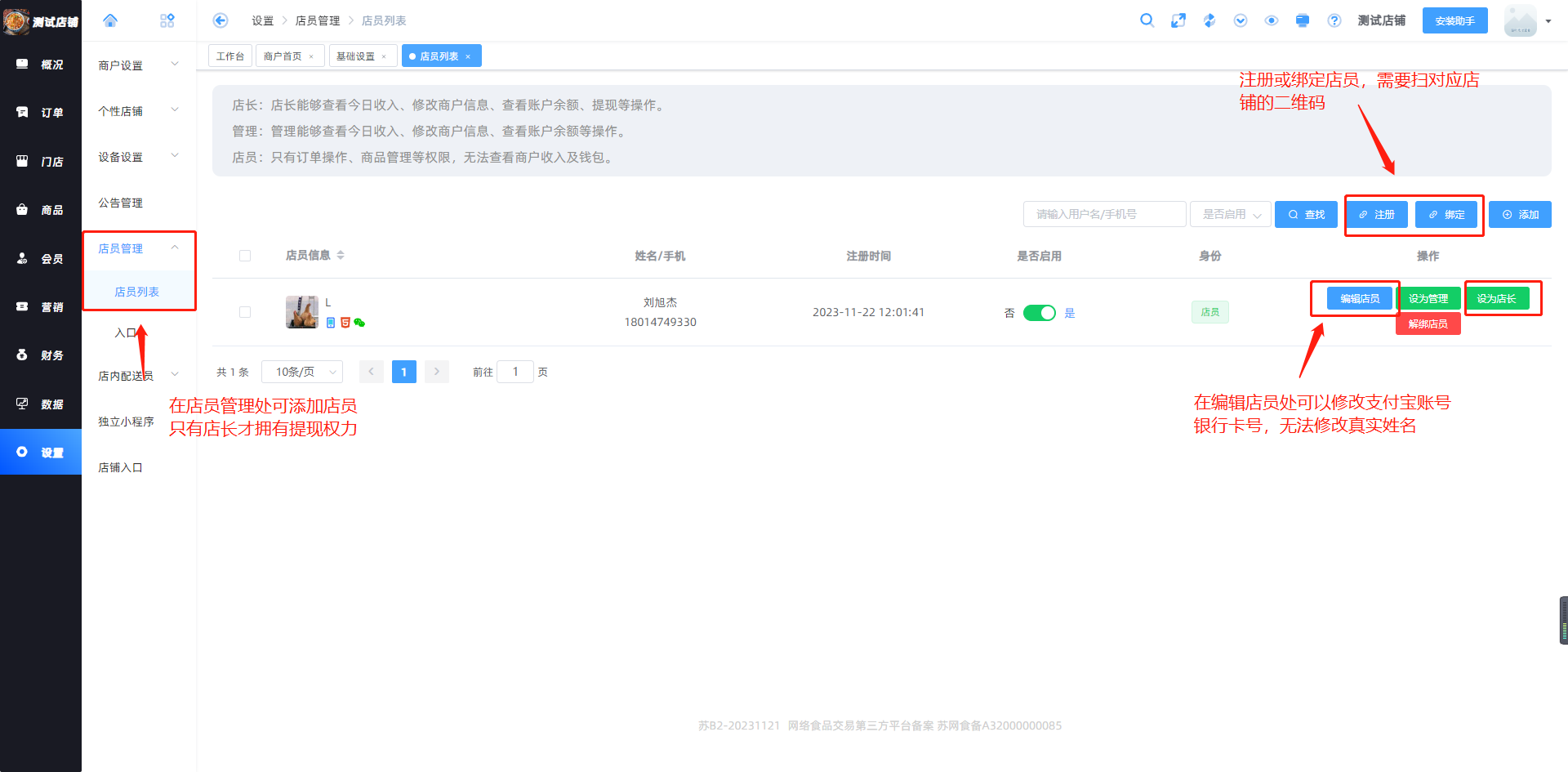Open the apps grid icon
This screenshot has height=772, width=1568.
point(167,20)
